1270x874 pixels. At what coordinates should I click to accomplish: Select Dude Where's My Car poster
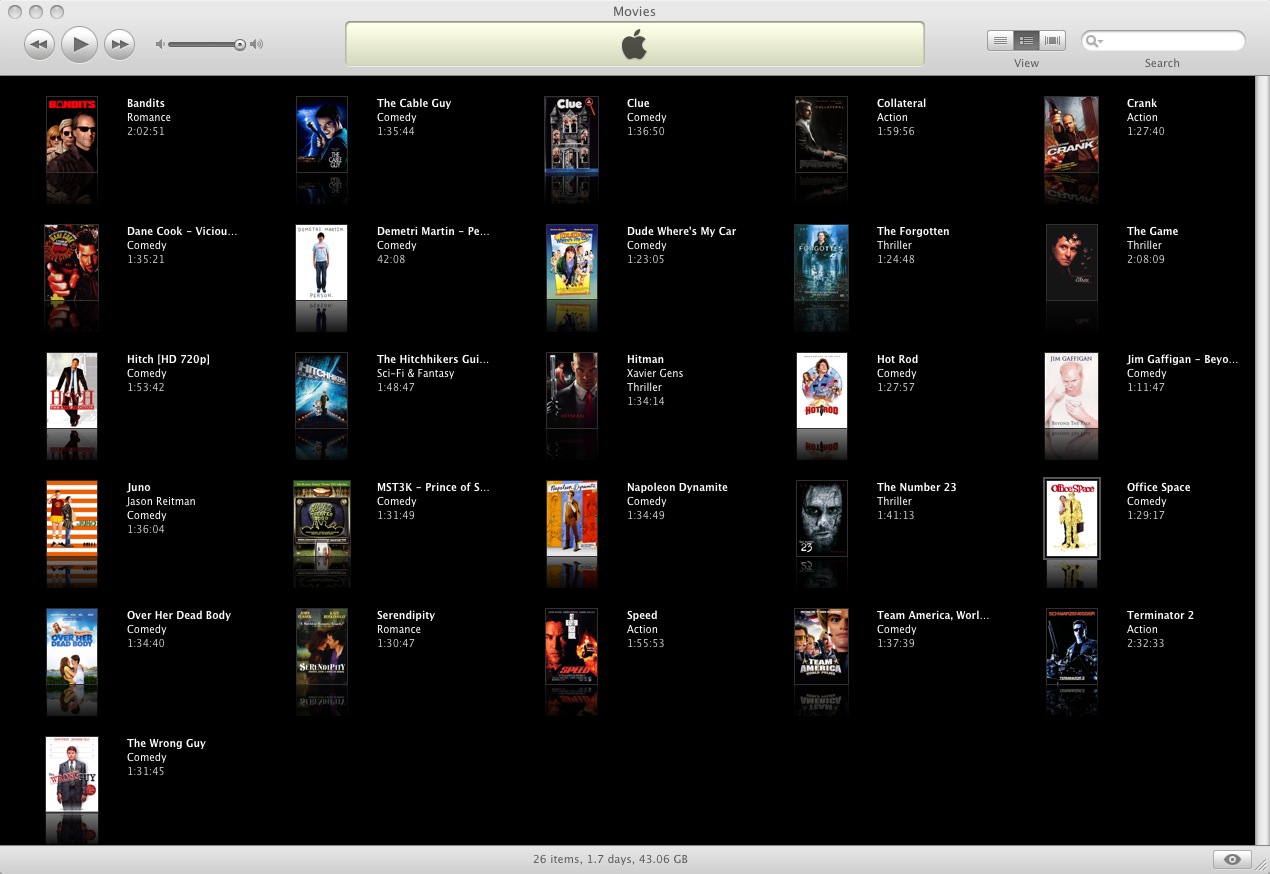point(572,263)
